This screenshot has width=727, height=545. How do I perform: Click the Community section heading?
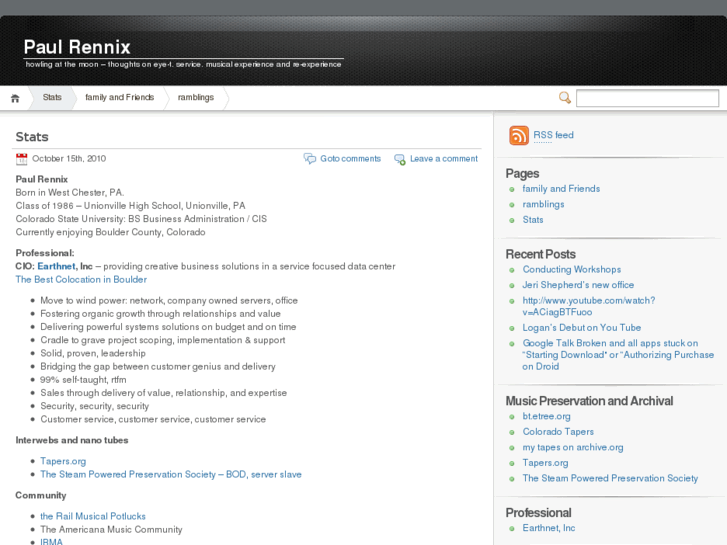pos(41,495)
